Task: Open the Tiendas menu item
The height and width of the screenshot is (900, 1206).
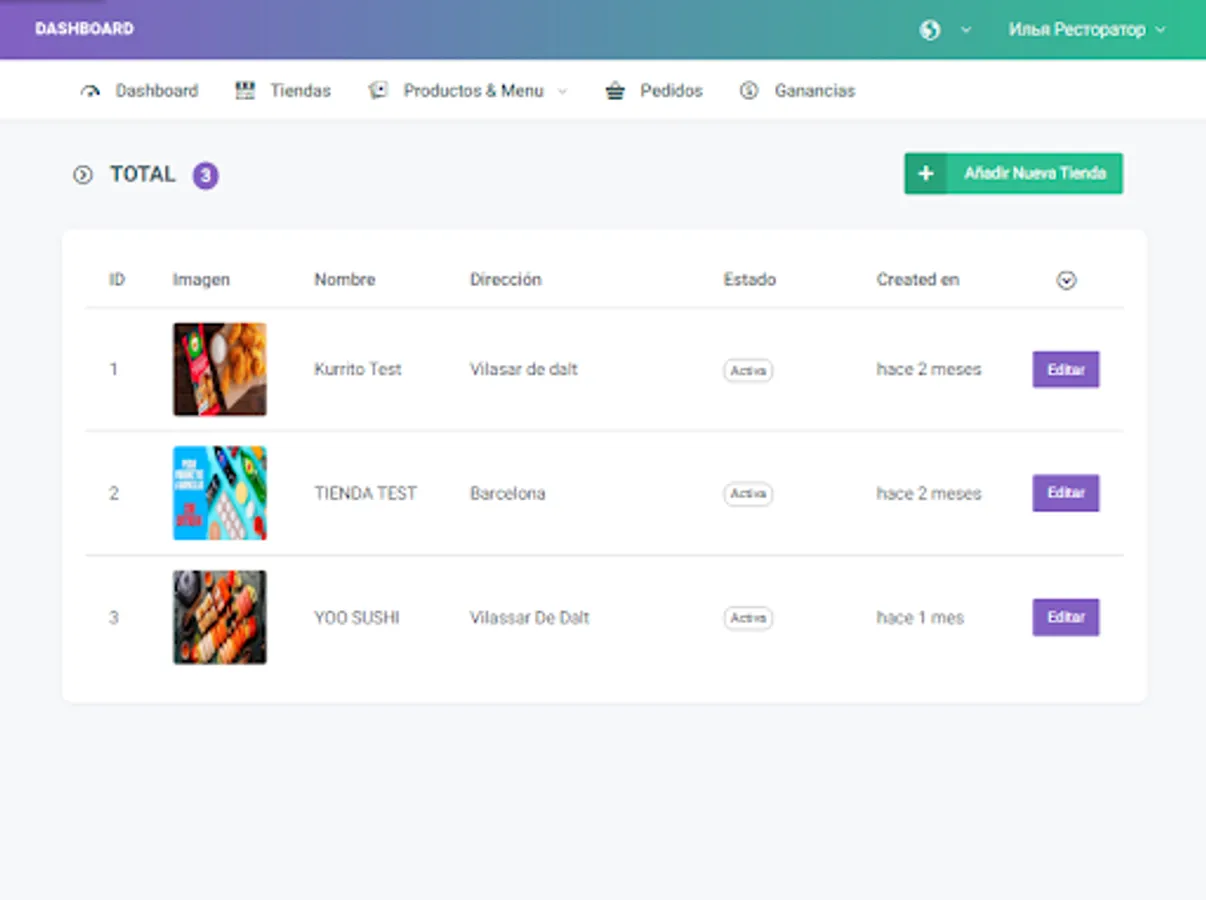Action: (300, 91)
